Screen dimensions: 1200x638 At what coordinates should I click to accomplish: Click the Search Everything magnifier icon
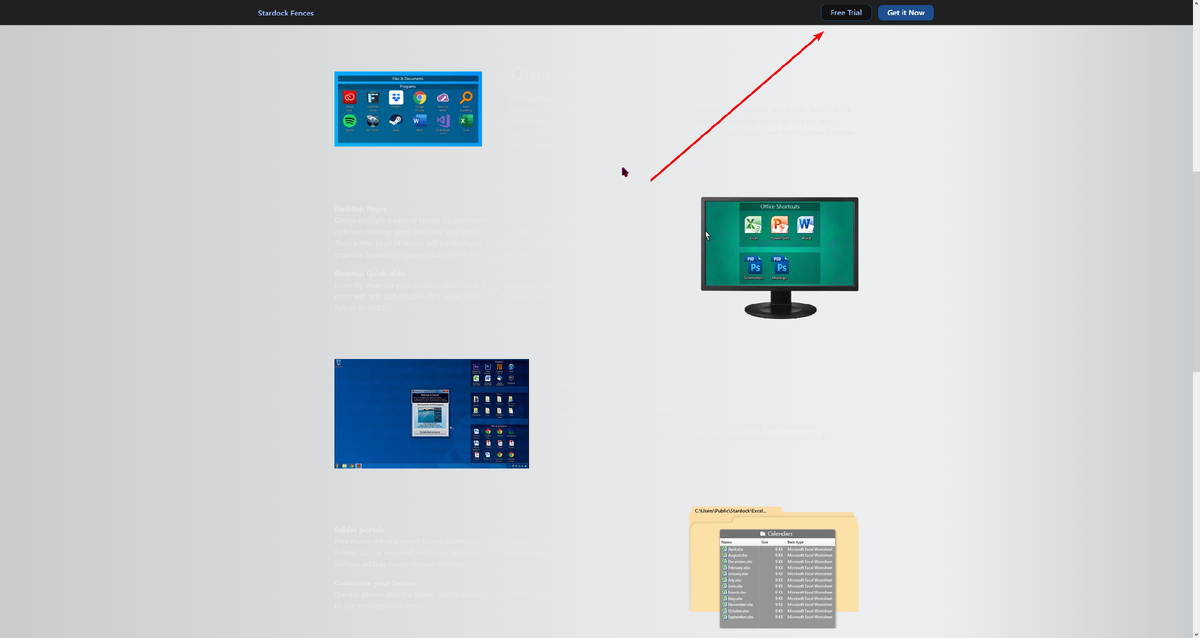[466, 97]
